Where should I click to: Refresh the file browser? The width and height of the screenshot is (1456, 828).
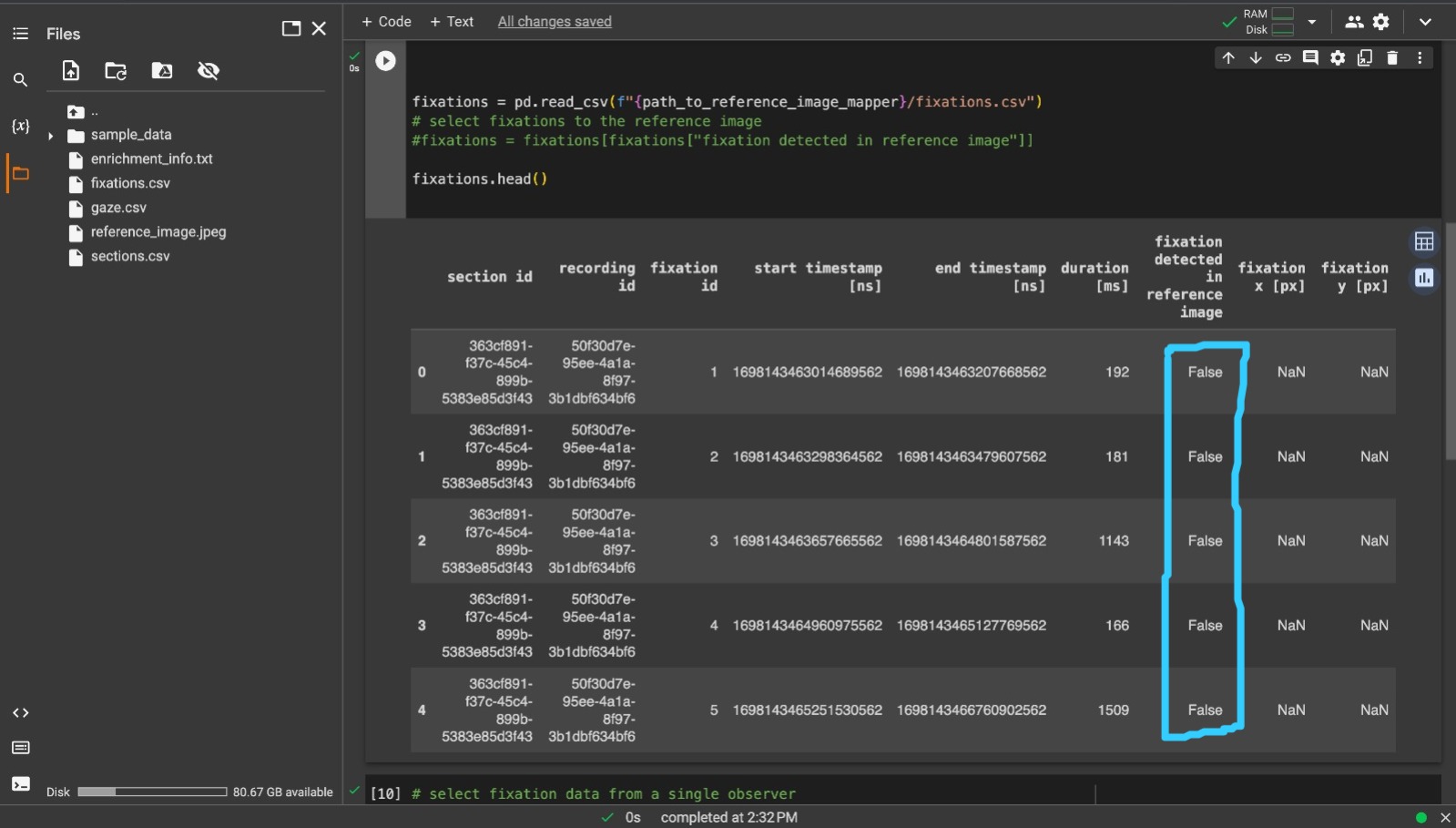coord(116,71)
